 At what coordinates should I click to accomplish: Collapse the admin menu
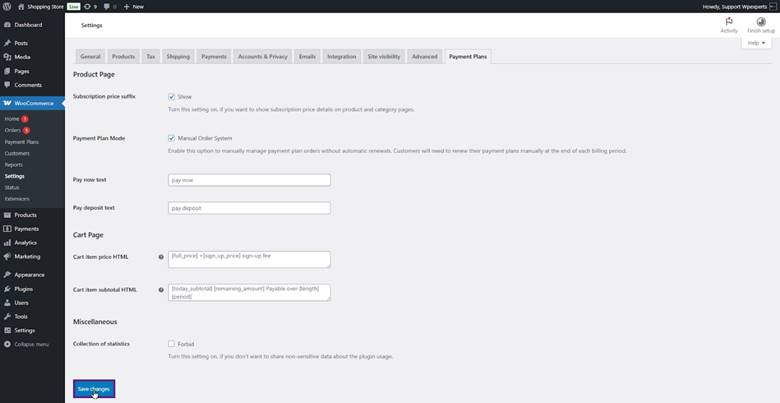pyautogui.click(x=26, y=344)
